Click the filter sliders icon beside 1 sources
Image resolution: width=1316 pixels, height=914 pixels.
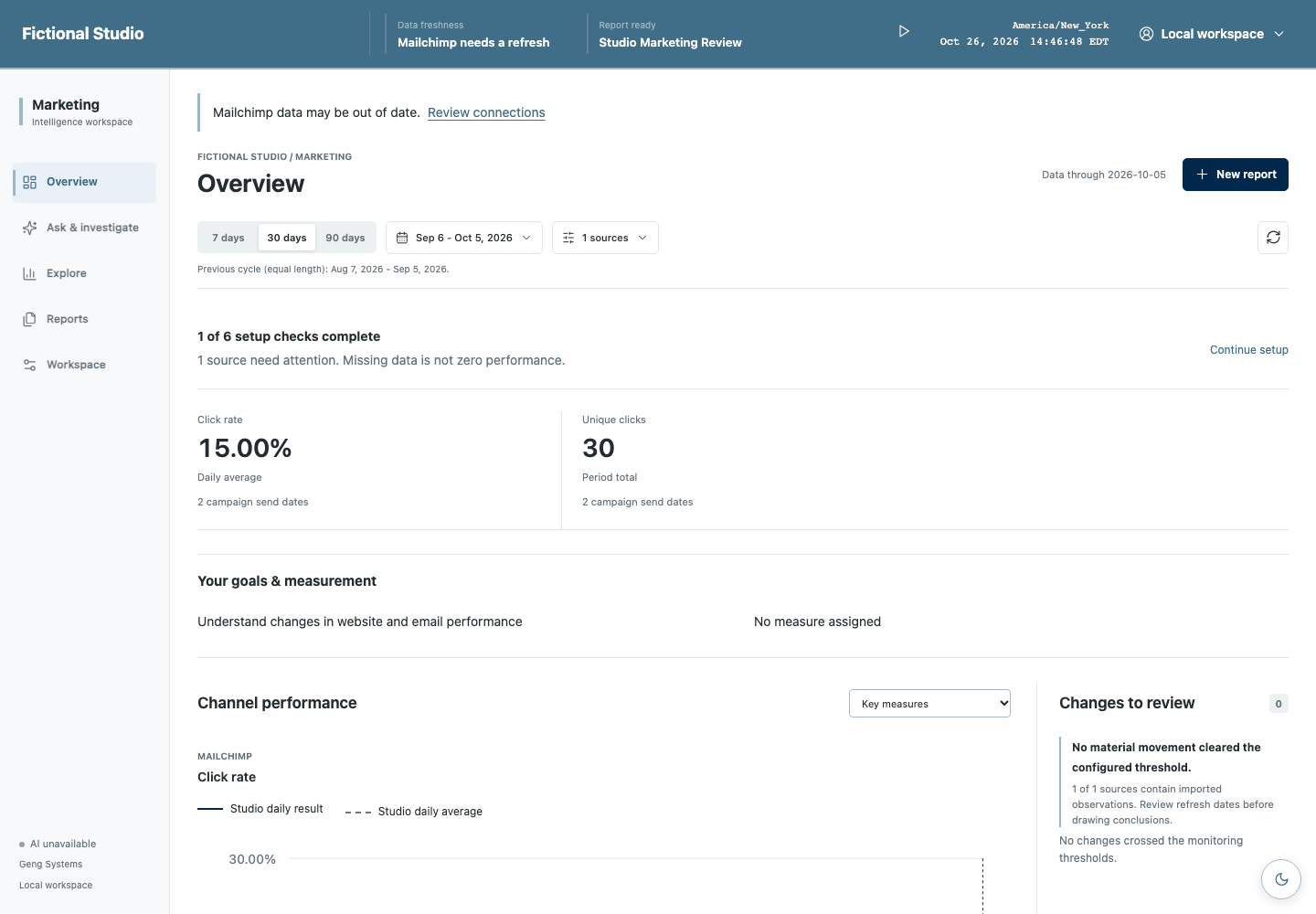(x=568, y=238)
